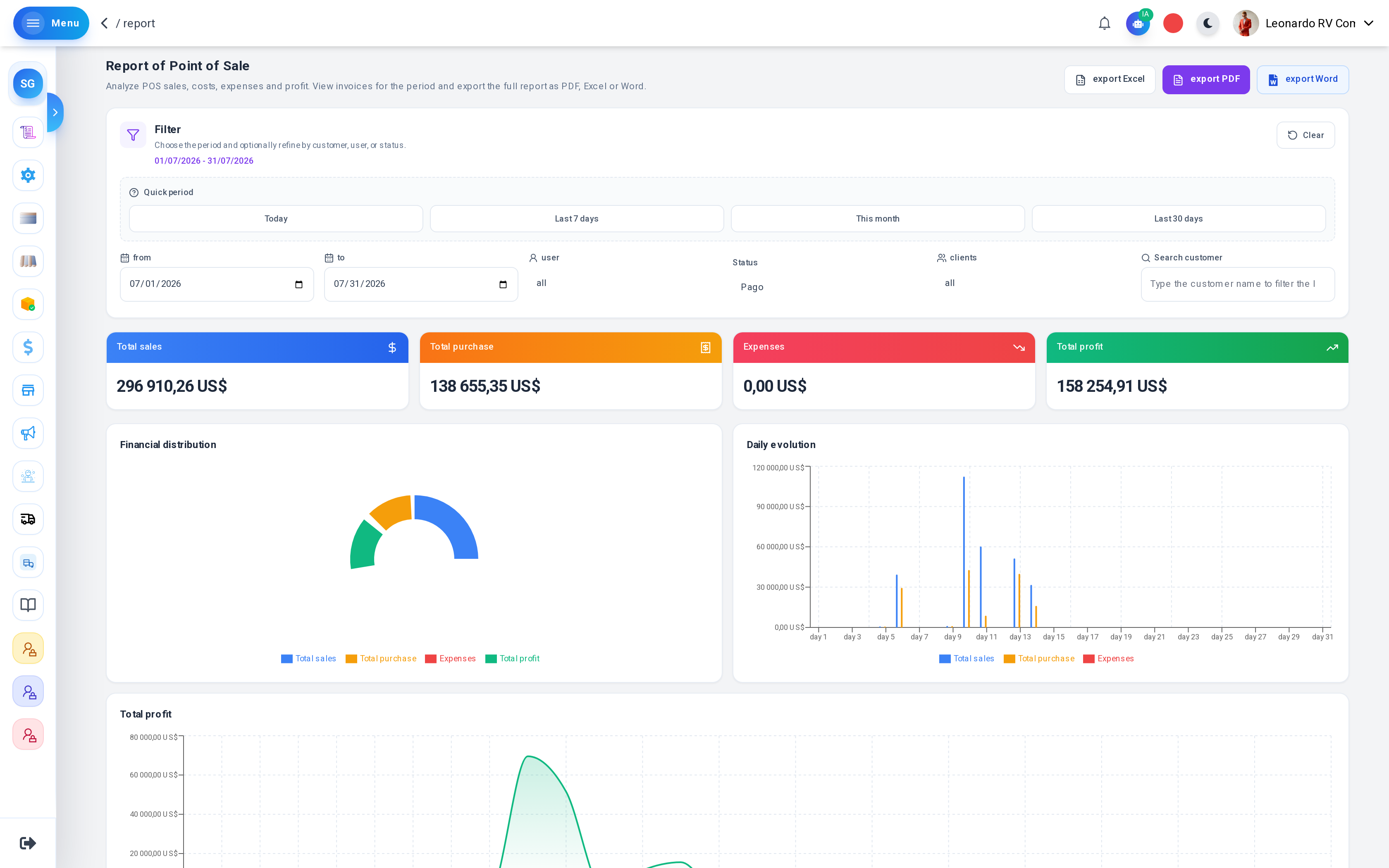This screenshot has height=868, width=1389.
Task: Select the Last 7 days quick period
Action: 577,219
